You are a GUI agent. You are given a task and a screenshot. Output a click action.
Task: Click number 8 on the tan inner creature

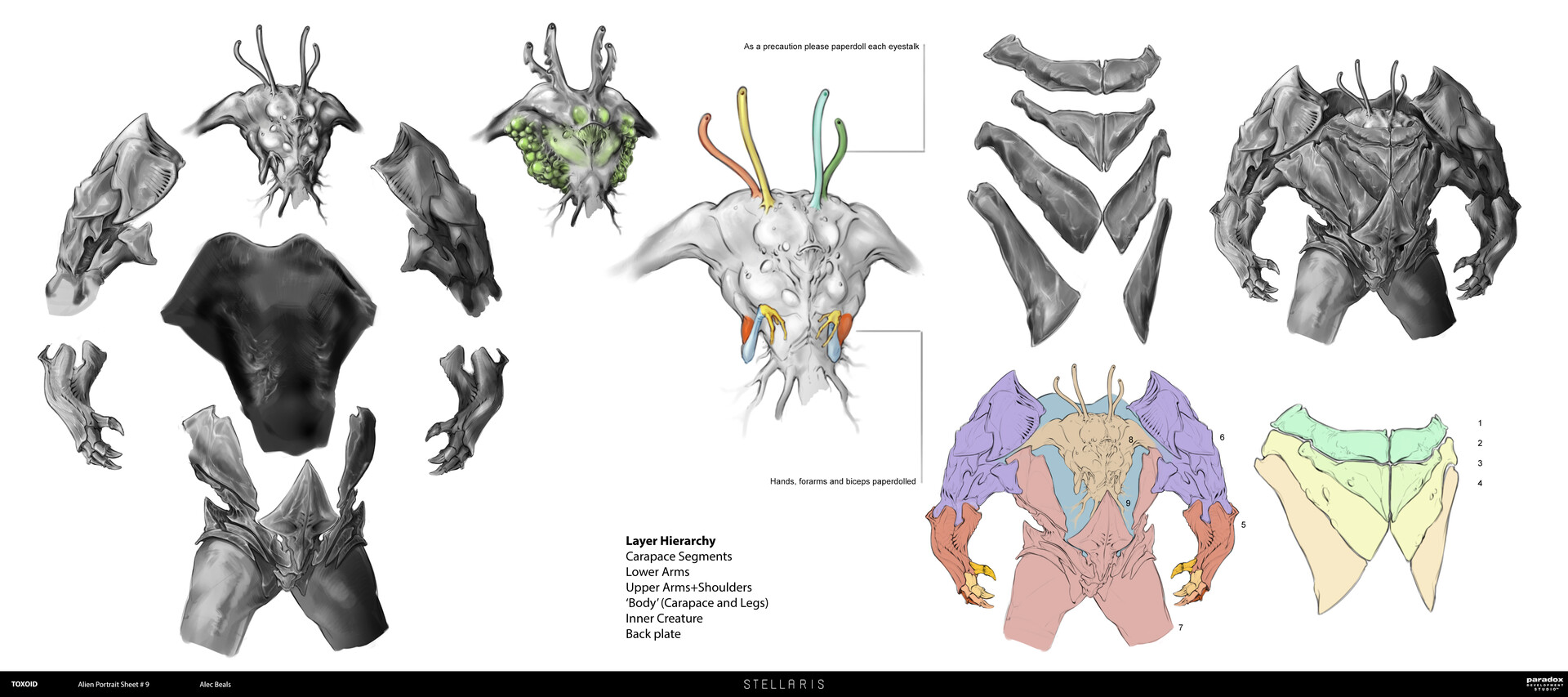pyautogui.click(x=1131, y=440)
